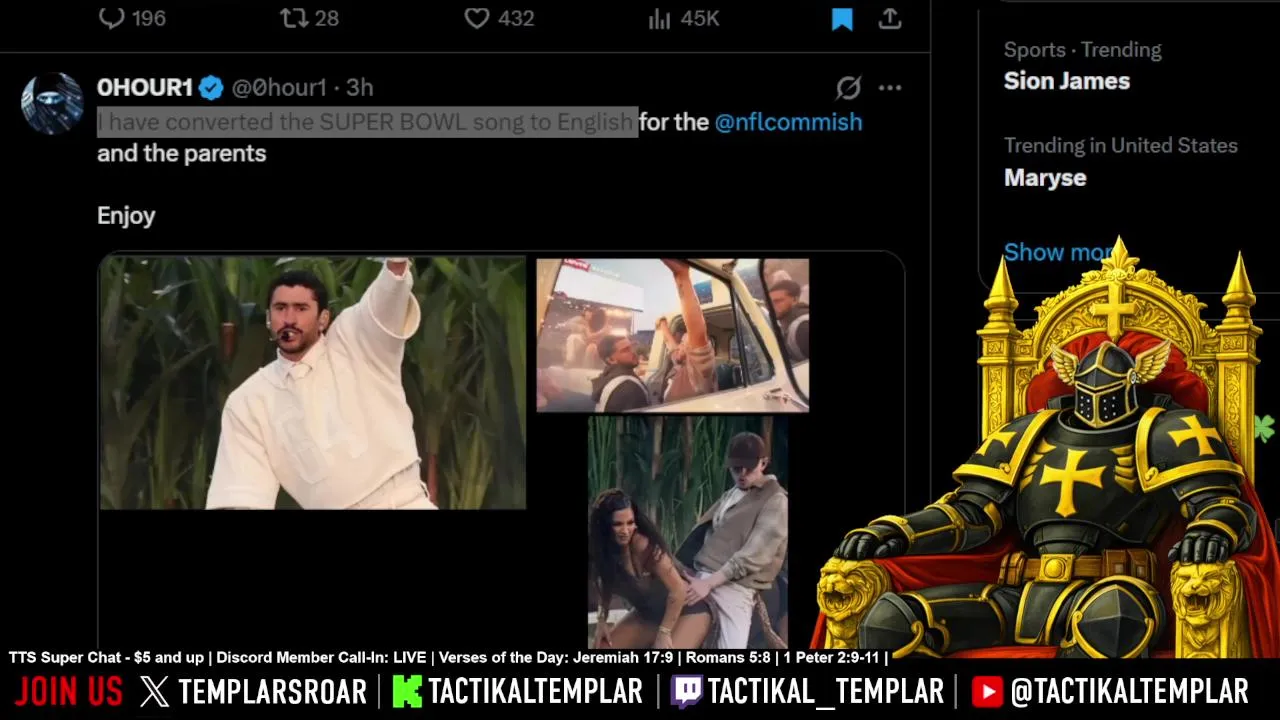1280x720 pixels.
Task: Click the share upload icon
Action: click(890, 18)
